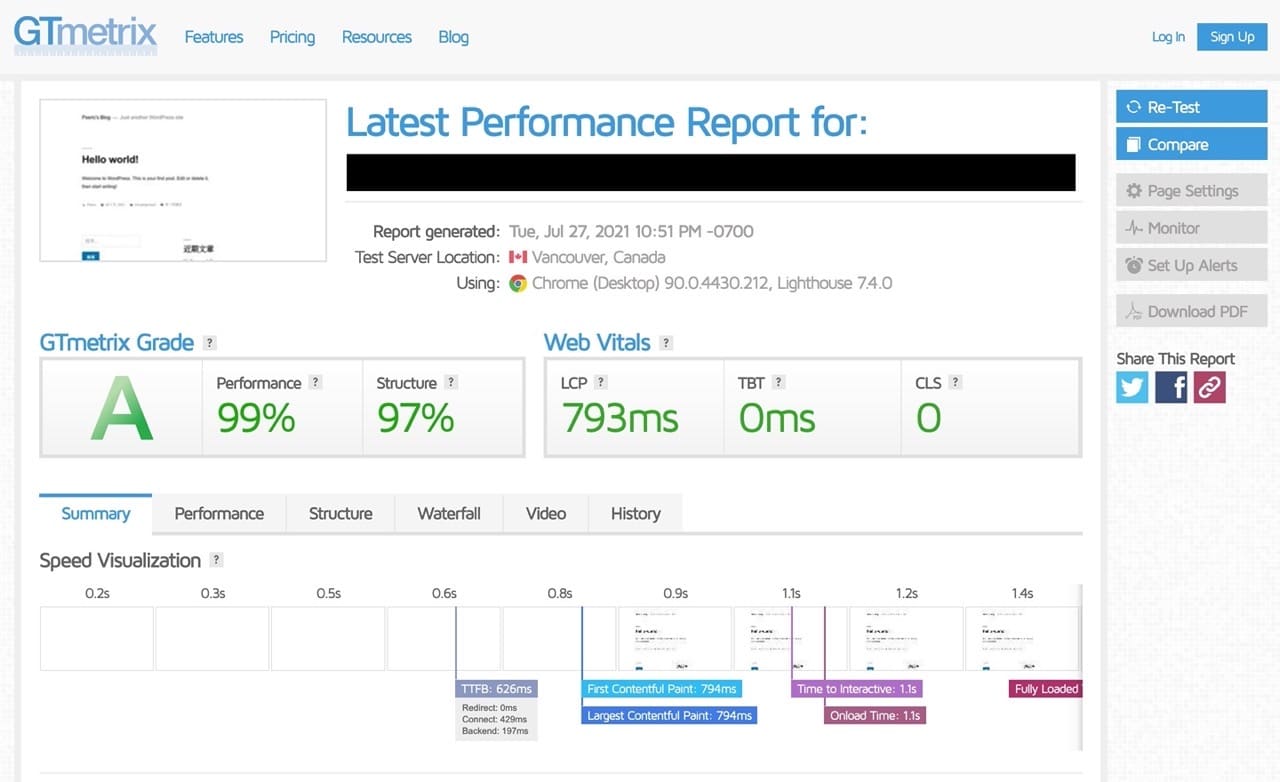This screenshot has width=1280, height=782.
Task: Open Resources menu
Action: click(x=377, y=37)
